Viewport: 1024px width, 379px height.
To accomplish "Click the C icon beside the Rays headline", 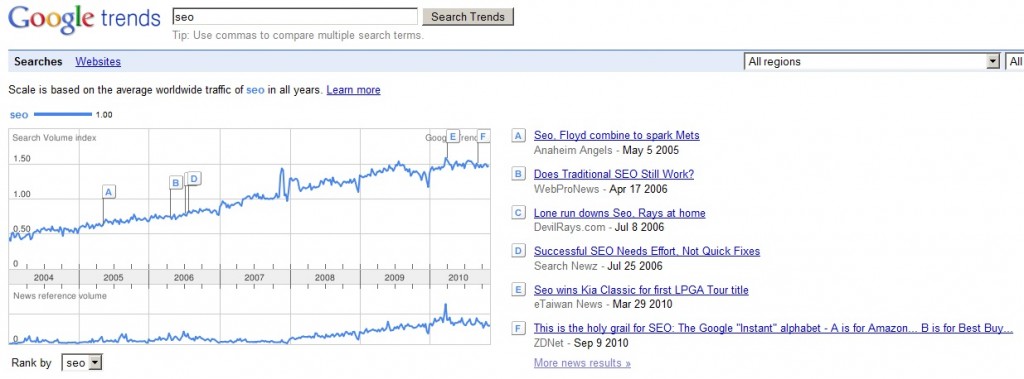I will [519, 213].
